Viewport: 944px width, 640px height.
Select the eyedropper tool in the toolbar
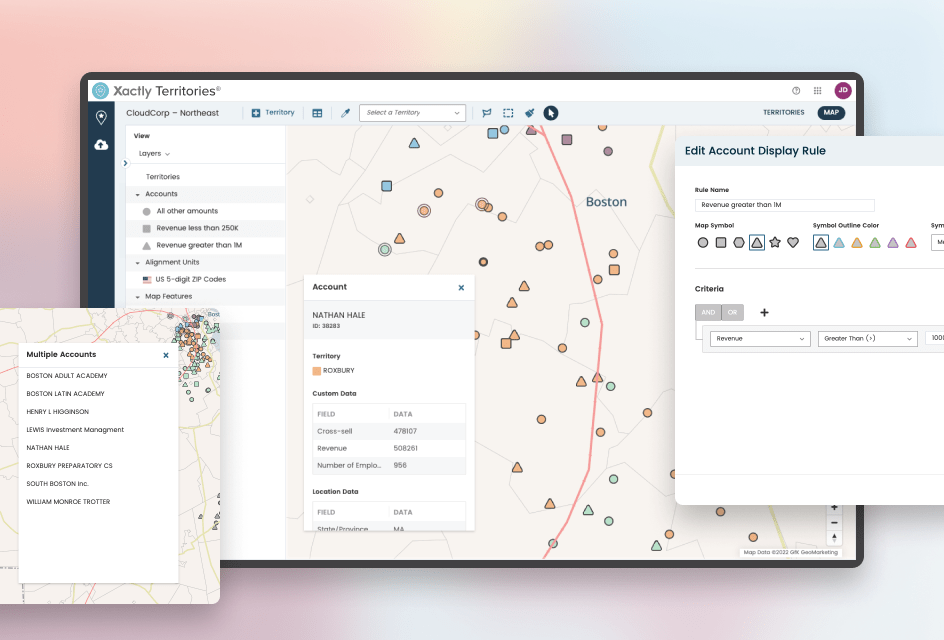pyautogui.click(x=346, y=113)
